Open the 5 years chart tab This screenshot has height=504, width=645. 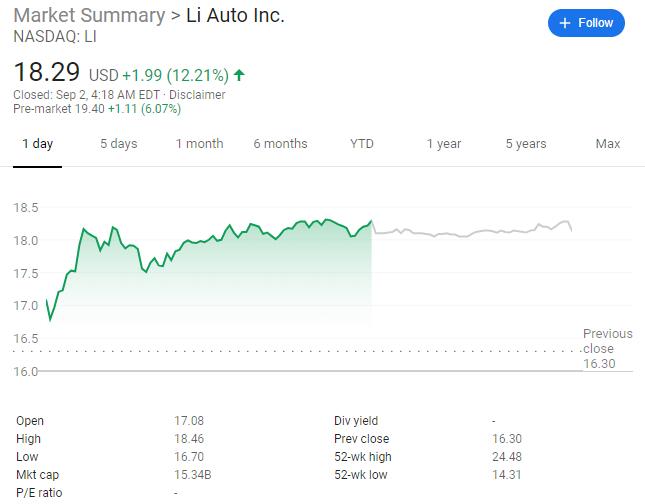(525, 144)
